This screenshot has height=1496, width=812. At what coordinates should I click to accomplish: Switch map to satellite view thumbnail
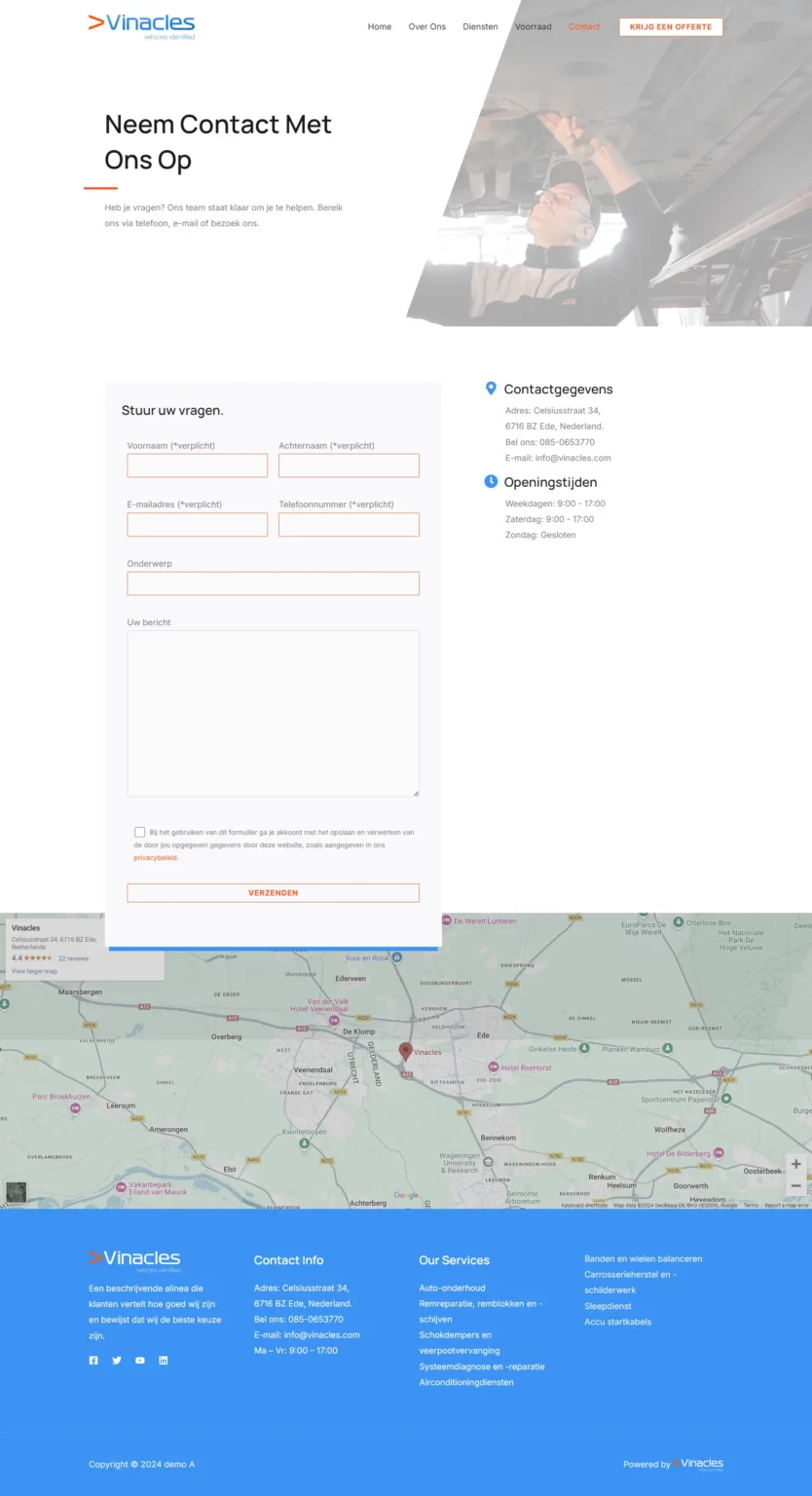point(17,1192)
